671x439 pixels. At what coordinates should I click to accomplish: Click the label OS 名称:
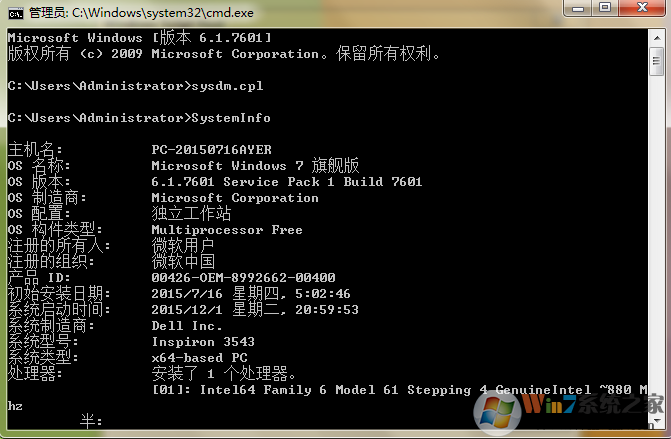pyautogui.click(x=39, y=165)
